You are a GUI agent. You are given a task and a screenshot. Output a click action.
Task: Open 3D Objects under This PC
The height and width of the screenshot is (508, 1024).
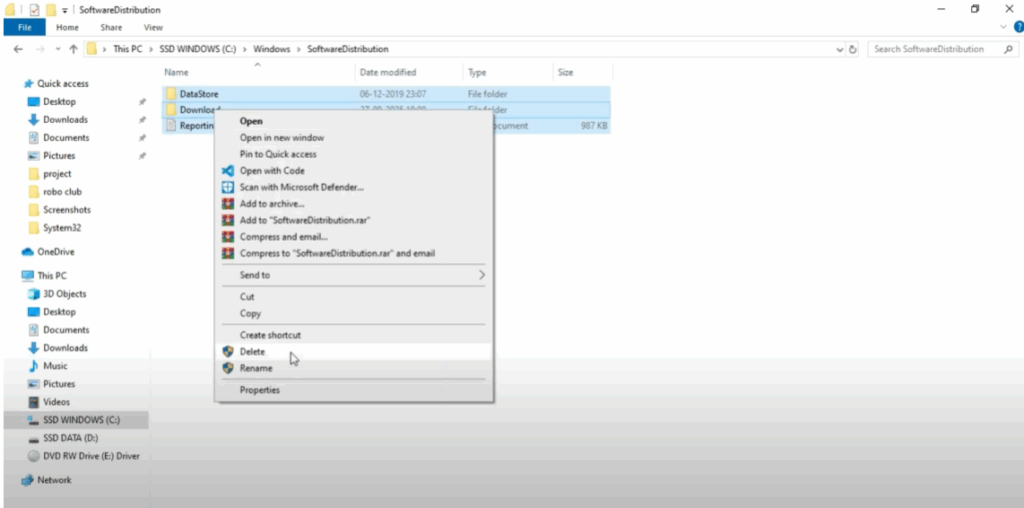pos(65,294)
